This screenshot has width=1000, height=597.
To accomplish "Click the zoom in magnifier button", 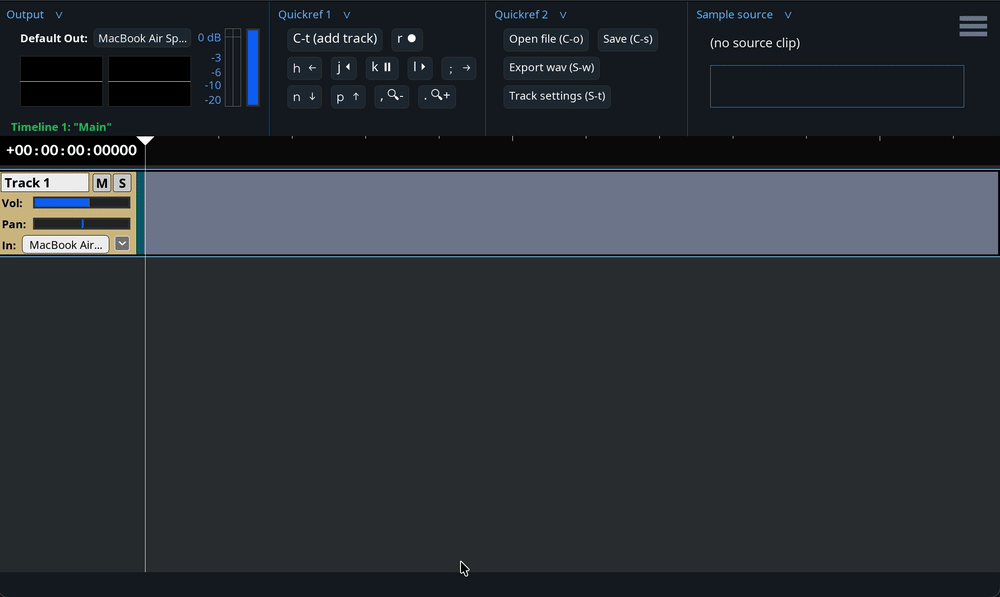I will pyautogui.click(x=437, y=96).
